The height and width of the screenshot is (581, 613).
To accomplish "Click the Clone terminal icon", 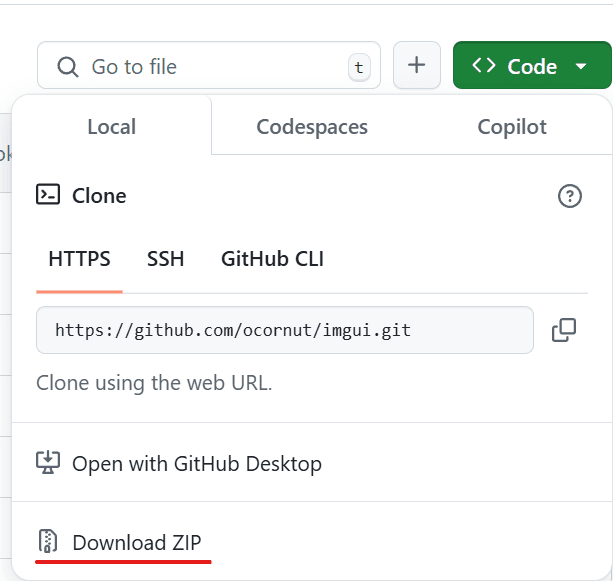I will pos(48,194).
